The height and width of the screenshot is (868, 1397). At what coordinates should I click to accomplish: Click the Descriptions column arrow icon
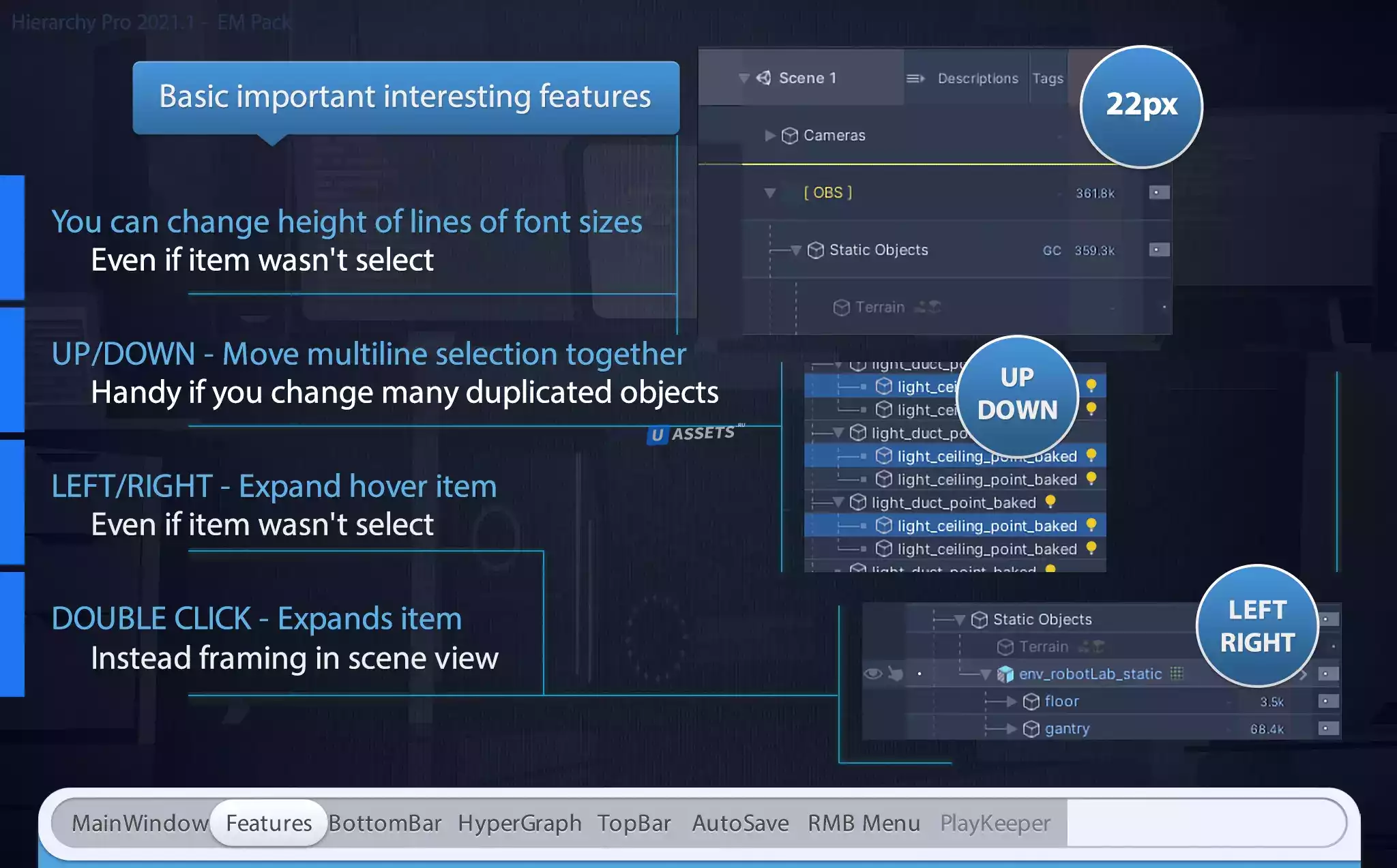click(915, 78)
